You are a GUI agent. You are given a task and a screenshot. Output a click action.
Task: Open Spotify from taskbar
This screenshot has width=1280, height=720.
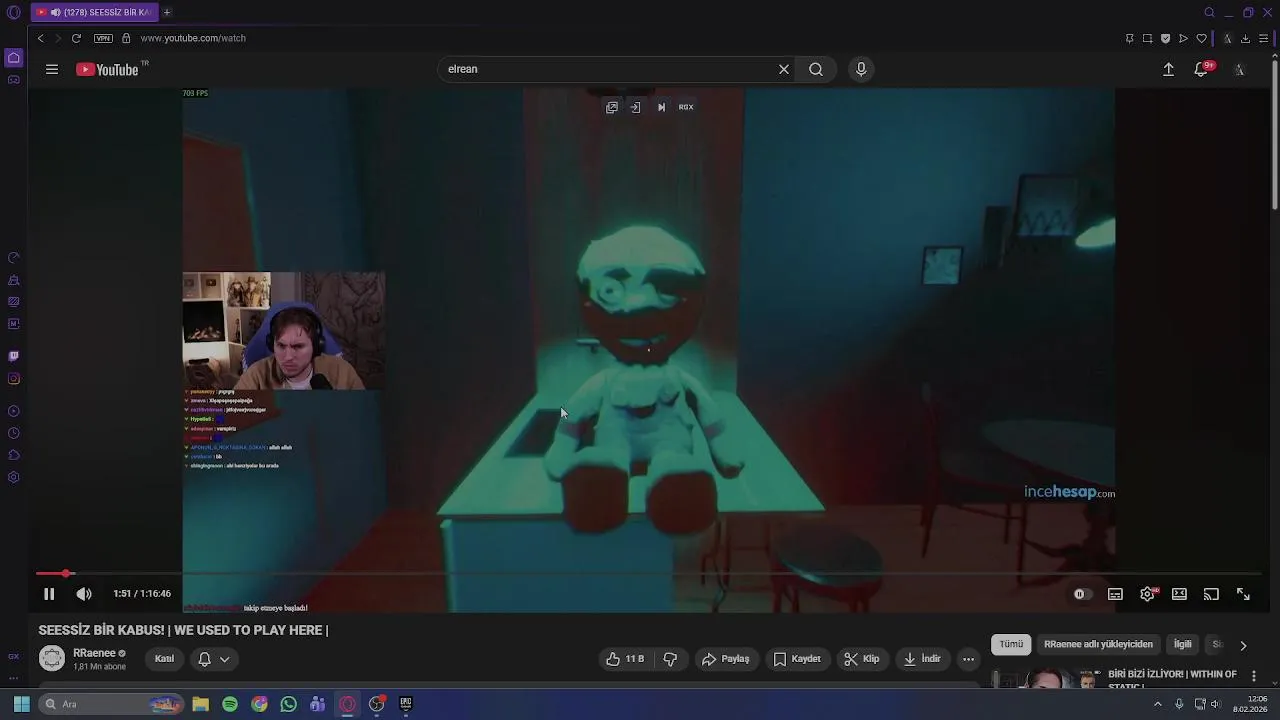[x=230, y=704]
